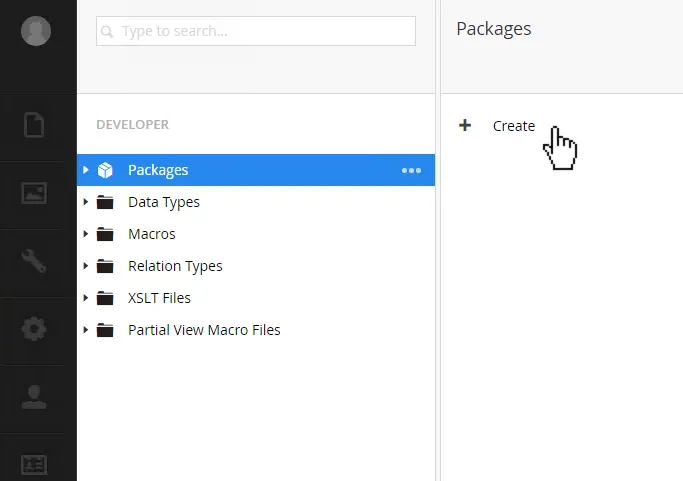Open the Settings section wrench icon
The width and height of the screenshot is (683, 481).
point(35,261)
